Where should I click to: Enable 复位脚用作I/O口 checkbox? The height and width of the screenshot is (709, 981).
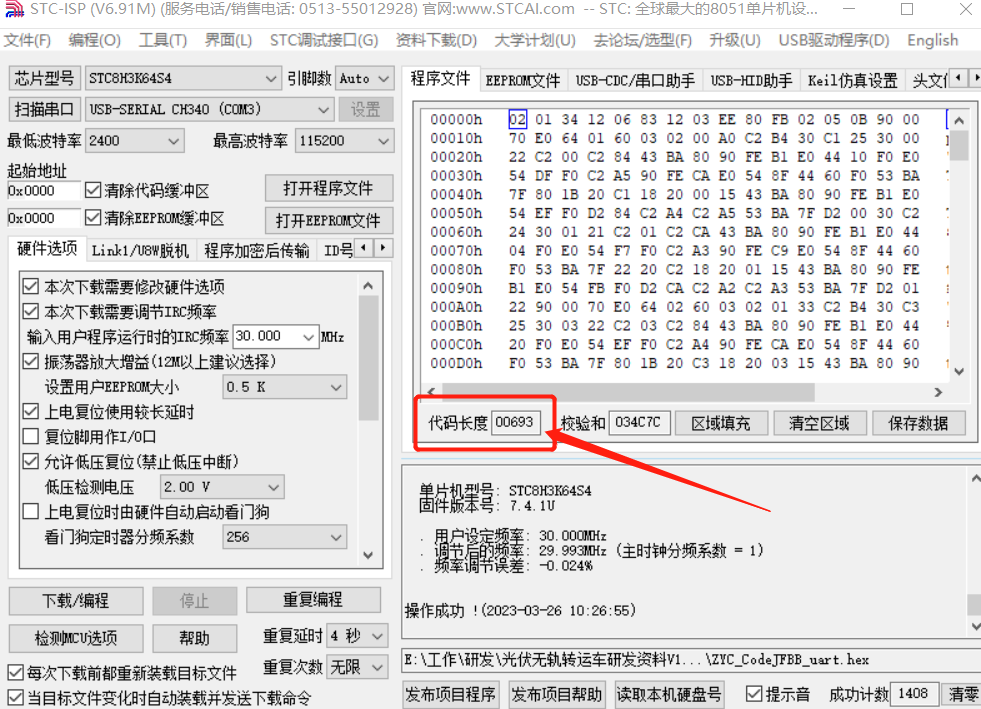[31, 436]
